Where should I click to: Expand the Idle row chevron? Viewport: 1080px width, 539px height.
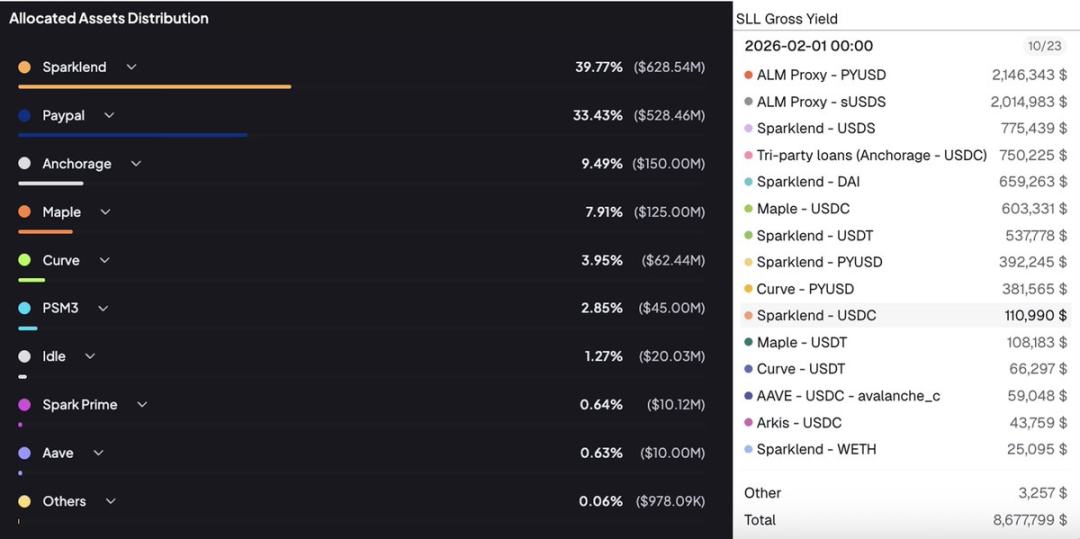click(90, 356)
